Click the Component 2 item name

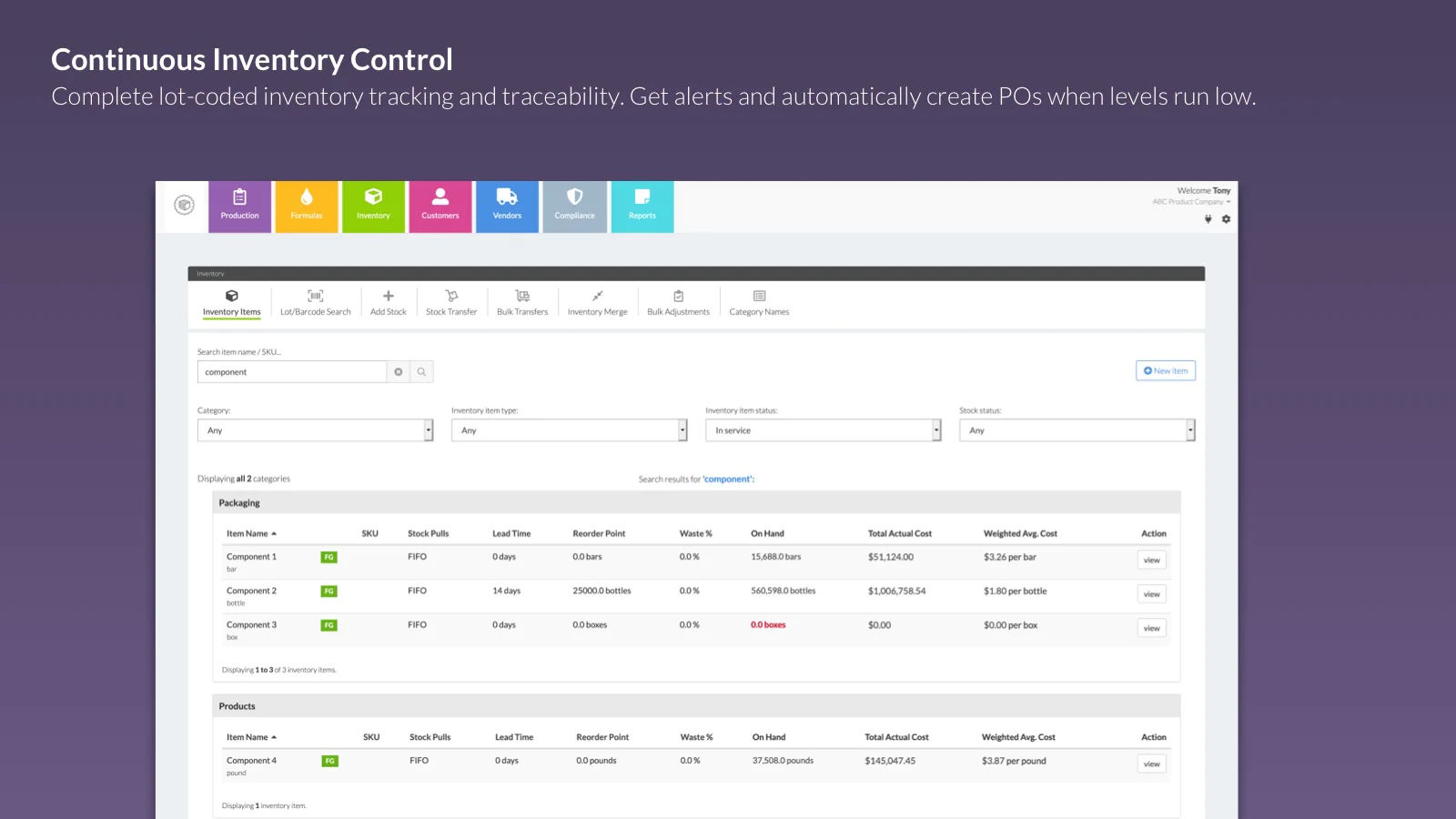(251, 591)
